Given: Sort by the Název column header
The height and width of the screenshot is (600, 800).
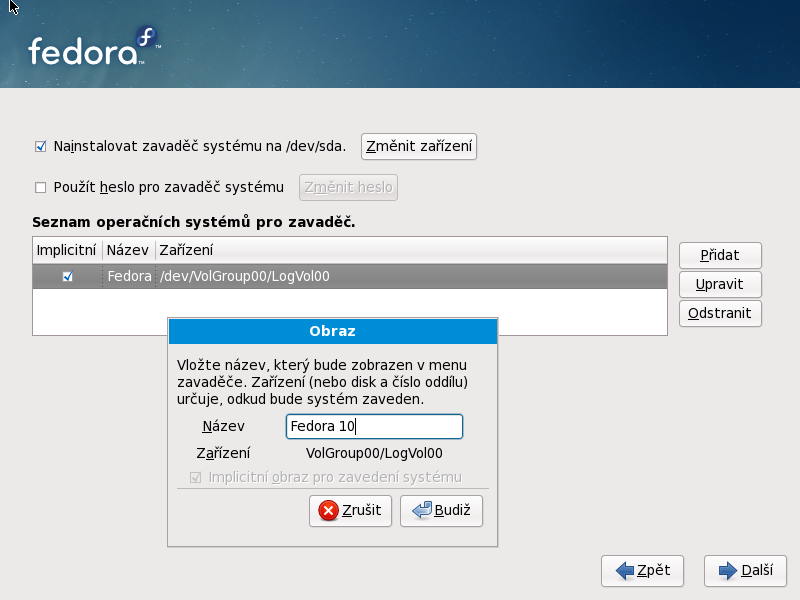Looking at the screenshot, I should [127, 250].
